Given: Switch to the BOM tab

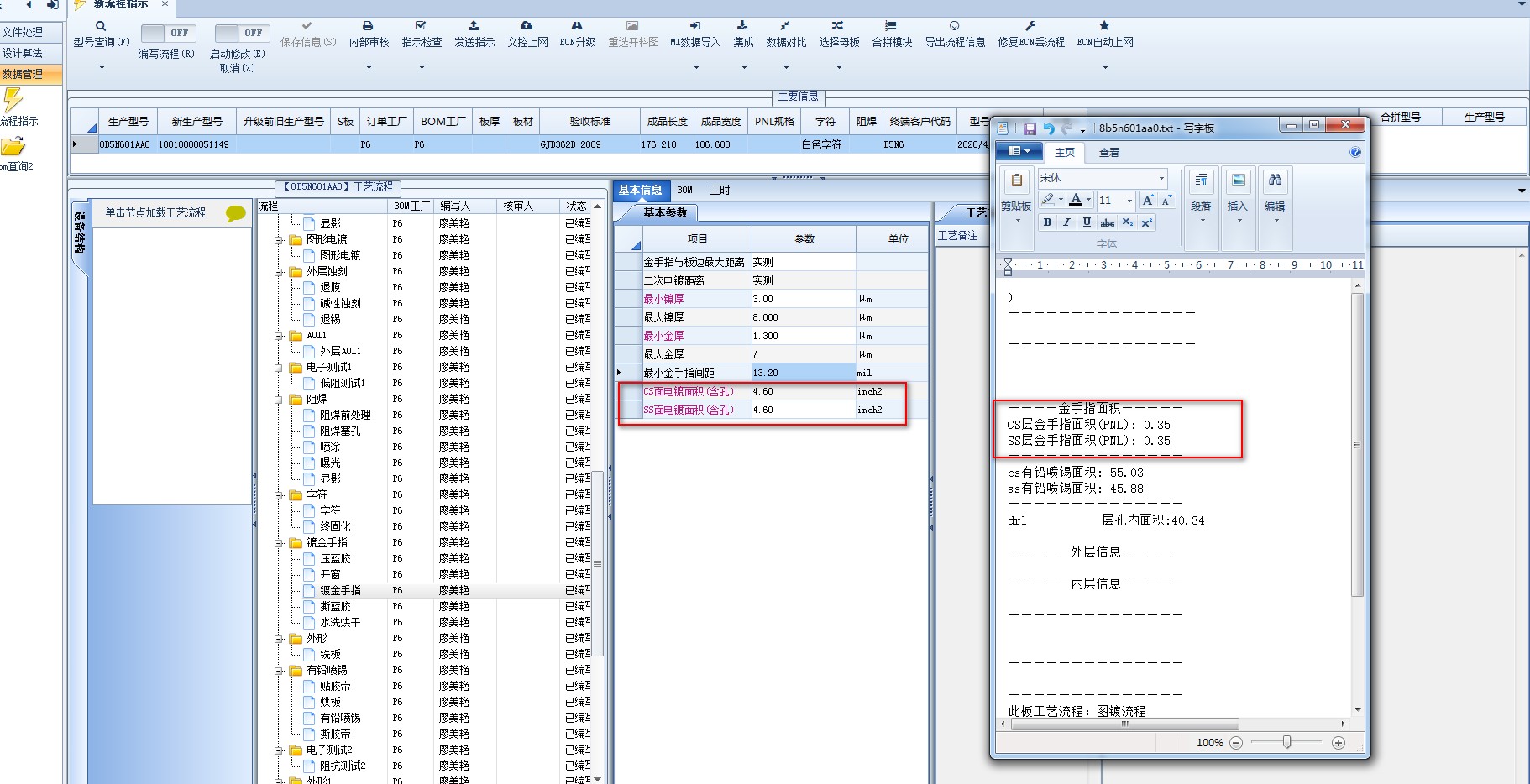Looking at the screenshot, I should (685, 191).
